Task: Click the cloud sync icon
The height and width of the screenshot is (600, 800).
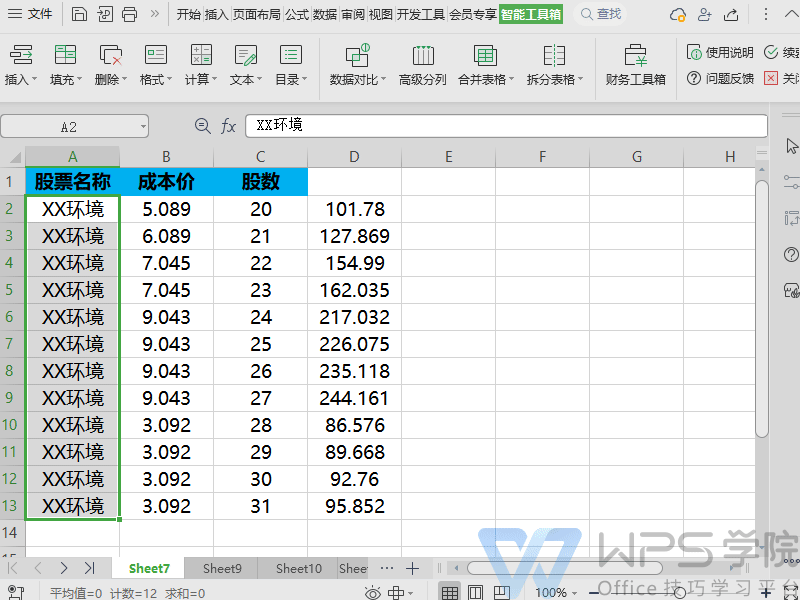Action: (x=678, y=14)
